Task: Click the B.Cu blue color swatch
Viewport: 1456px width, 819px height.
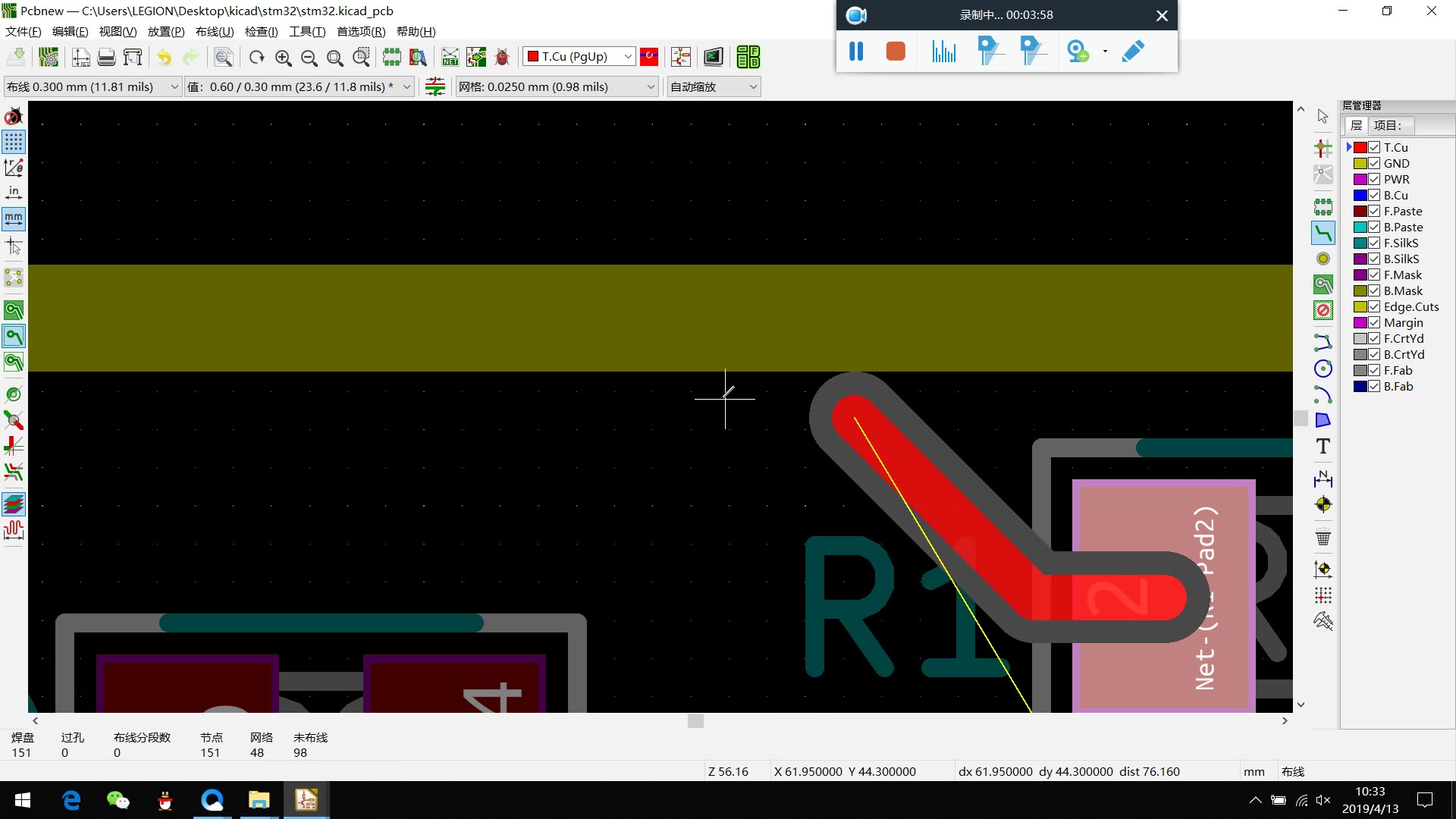Action: point(1360,195)
